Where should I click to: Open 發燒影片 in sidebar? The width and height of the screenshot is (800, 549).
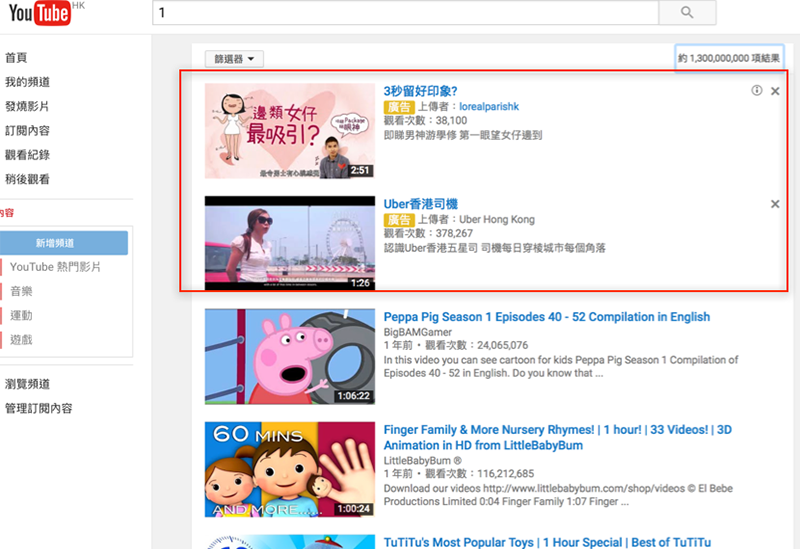point(28,106)
